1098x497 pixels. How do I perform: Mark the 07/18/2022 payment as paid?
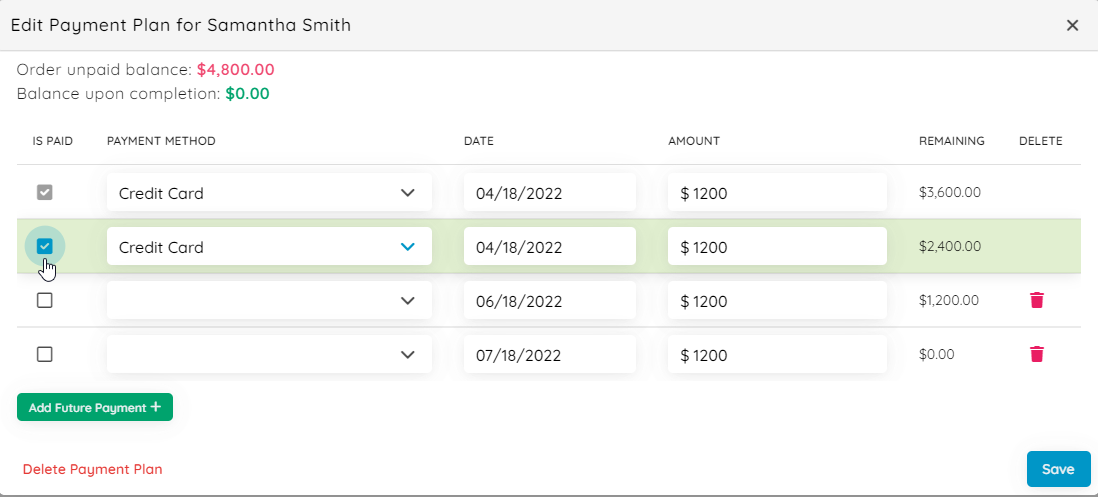click(45, 354)
